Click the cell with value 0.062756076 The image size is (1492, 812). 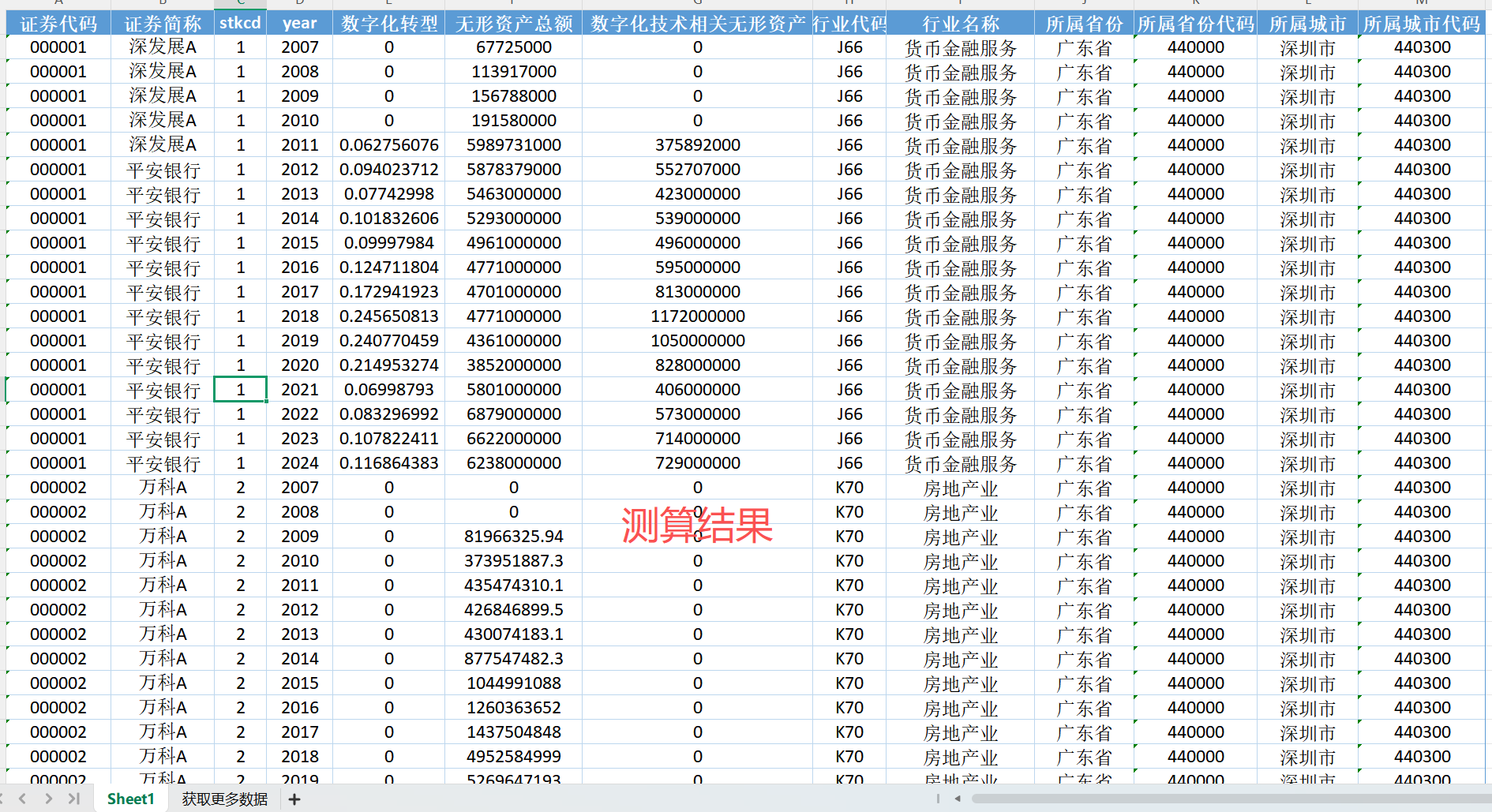pyautogui.click(x=389, y=145)
